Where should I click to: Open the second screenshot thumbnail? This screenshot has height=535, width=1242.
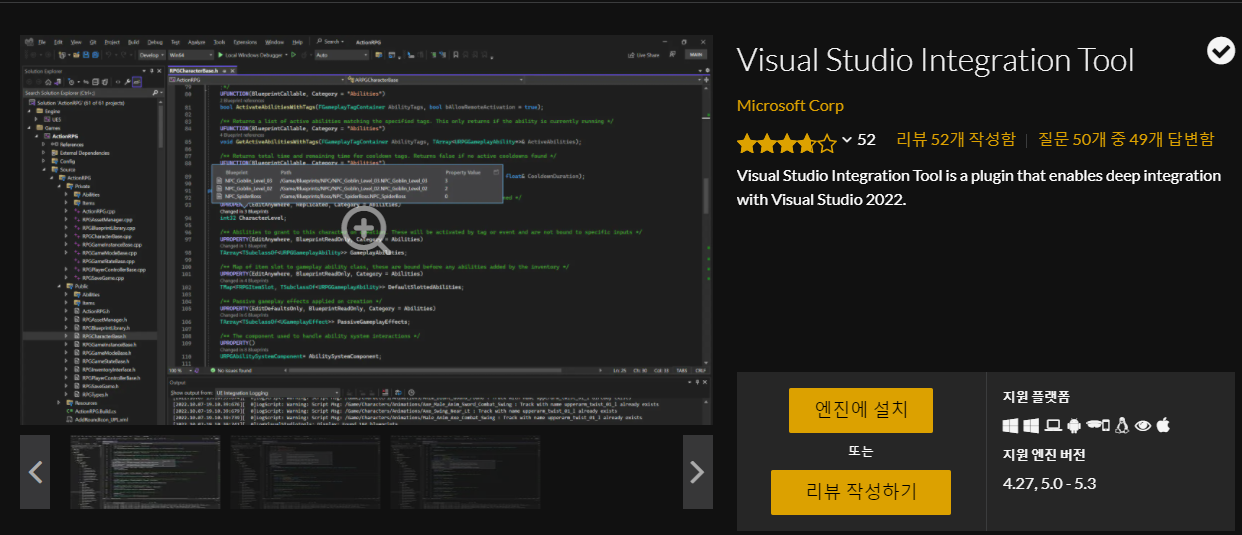(307, 471)
